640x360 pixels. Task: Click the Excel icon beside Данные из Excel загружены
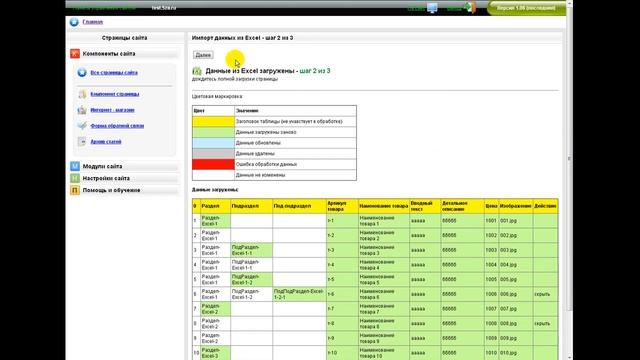point(197,71)
